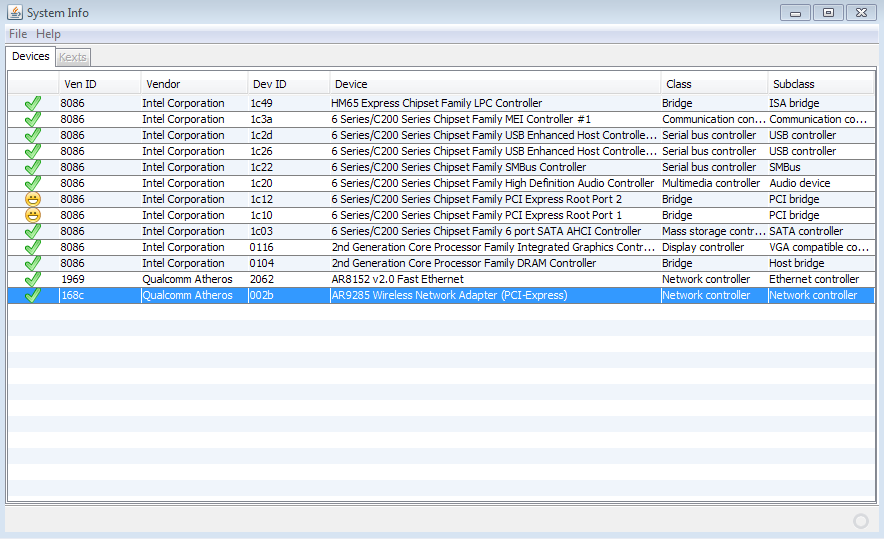Sort by the Dev ID column header

[289, 84]
